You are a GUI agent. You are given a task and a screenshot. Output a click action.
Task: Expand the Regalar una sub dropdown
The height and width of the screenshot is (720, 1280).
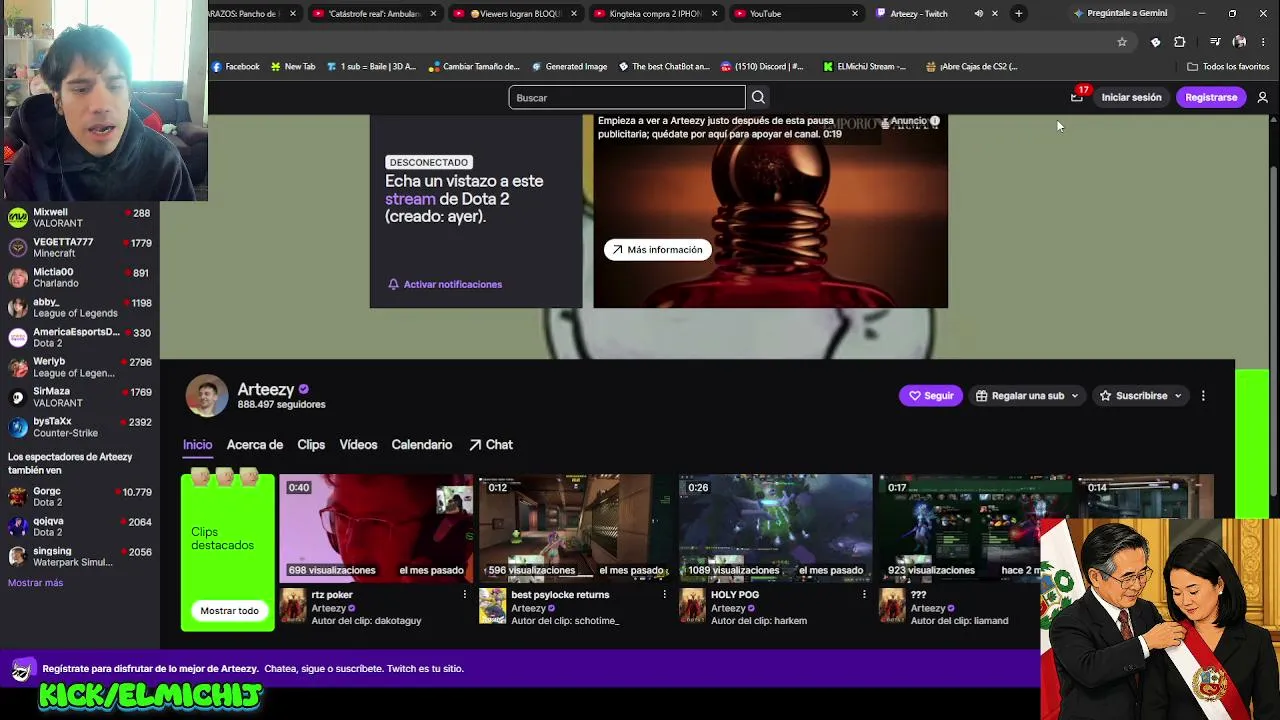tap(1027, 396)
